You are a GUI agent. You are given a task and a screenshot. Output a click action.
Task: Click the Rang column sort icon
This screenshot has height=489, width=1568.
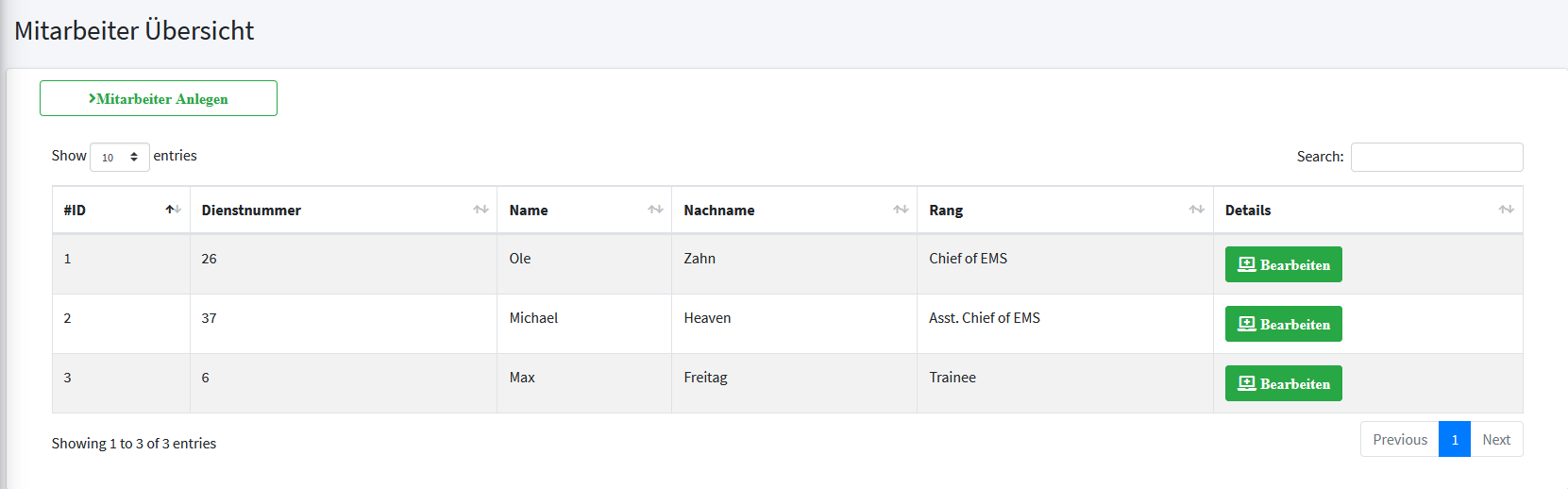click(x=1196, y=210)
